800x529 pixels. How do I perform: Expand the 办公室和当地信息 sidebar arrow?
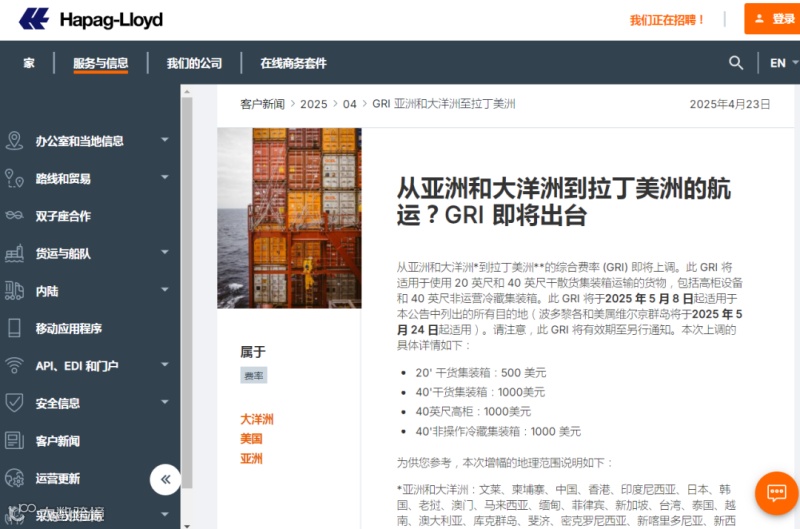click(164, 139)
